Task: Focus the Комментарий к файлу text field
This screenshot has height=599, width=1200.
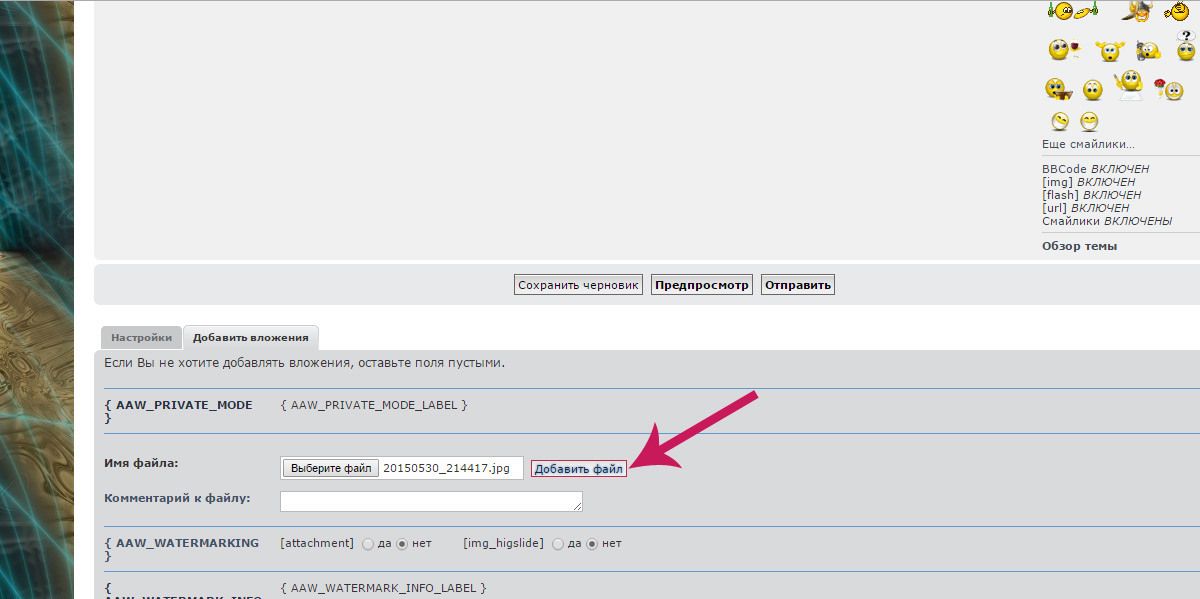Action: pos(431,501)
